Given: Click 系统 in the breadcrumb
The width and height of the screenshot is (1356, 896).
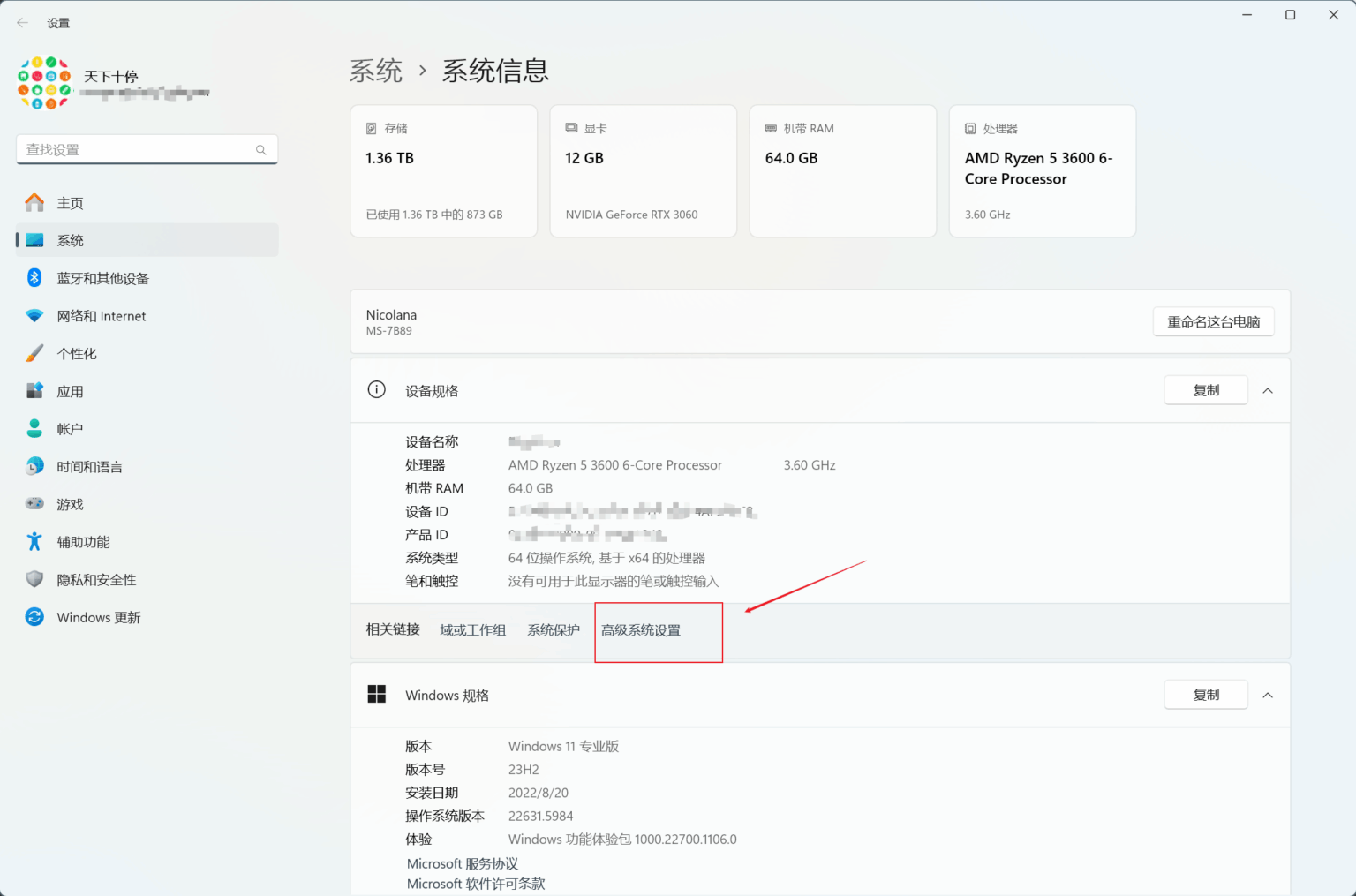Looking at the screenshot, I should point(376,71).
